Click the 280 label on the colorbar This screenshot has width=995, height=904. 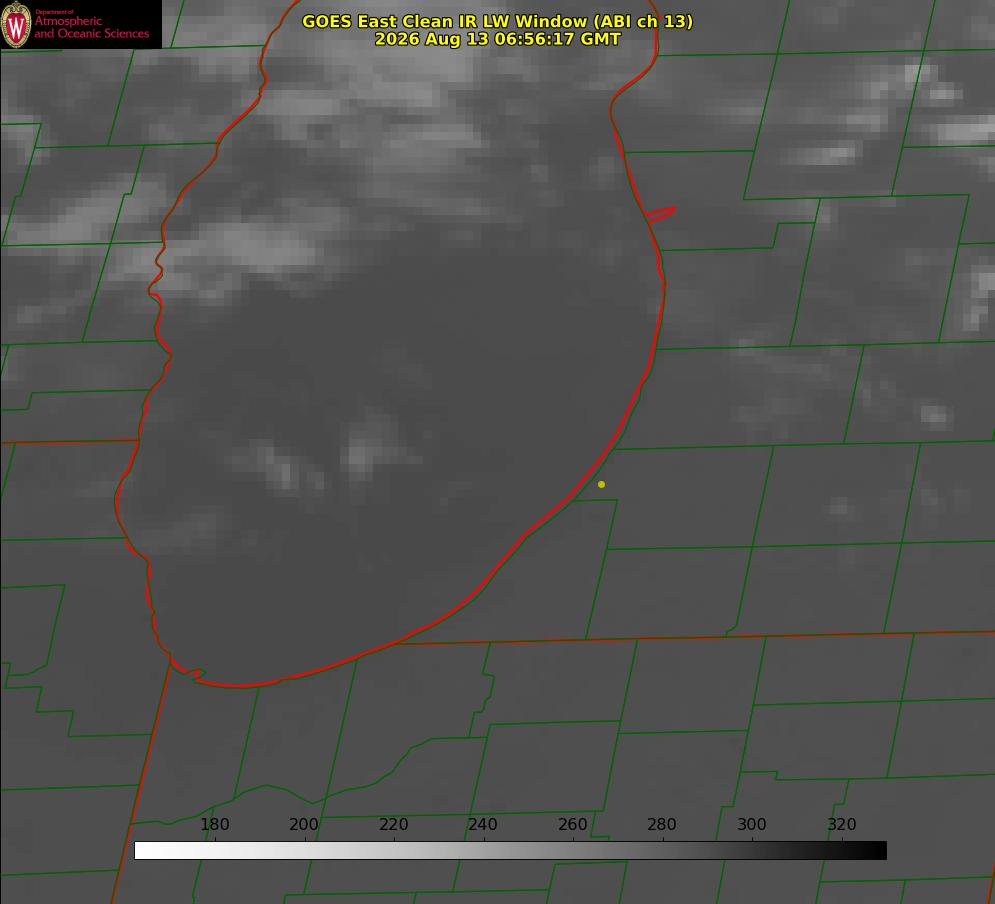pyautogui.click(x=662, y=824)
